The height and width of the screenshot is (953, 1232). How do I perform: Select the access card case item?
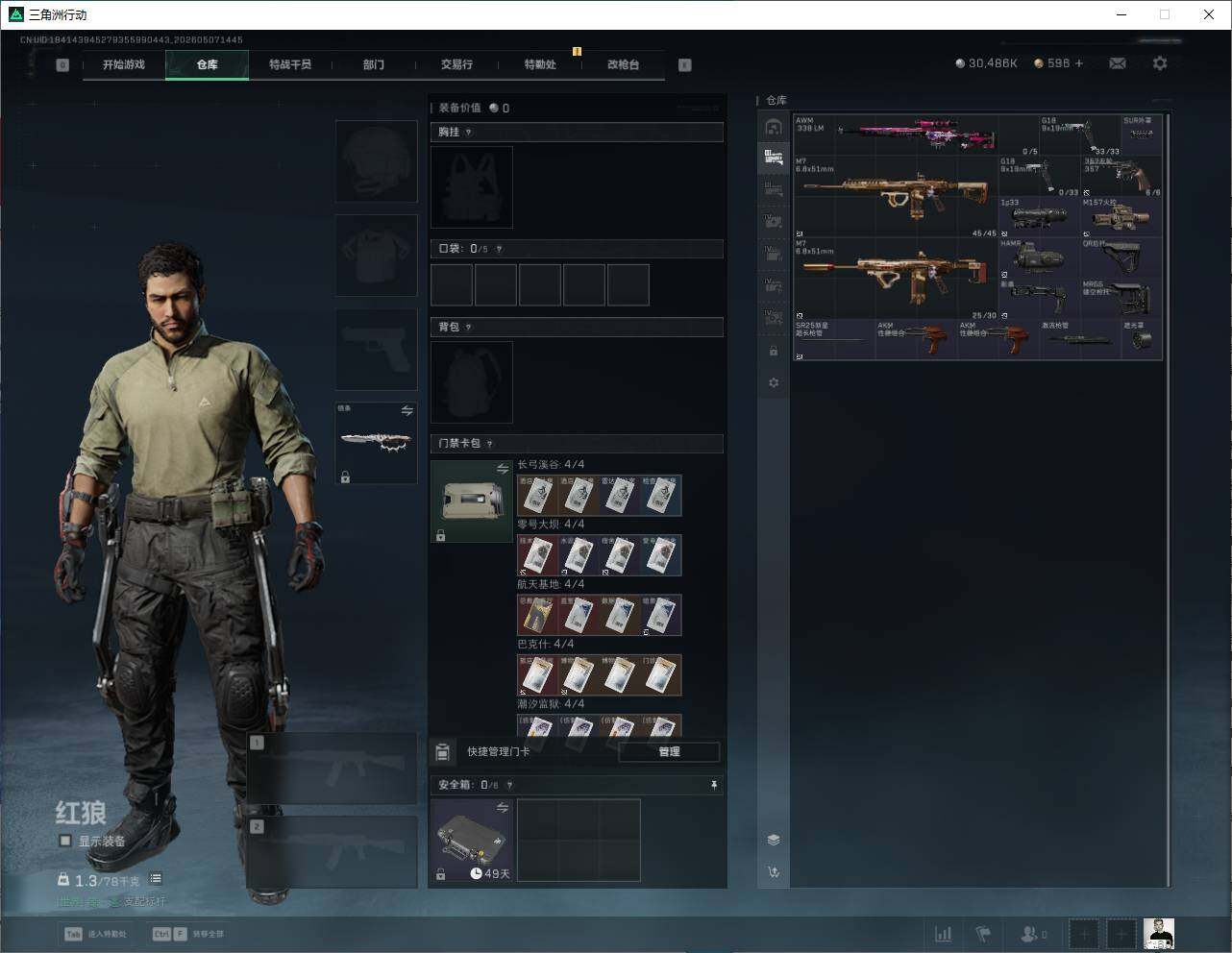(472, 501)
